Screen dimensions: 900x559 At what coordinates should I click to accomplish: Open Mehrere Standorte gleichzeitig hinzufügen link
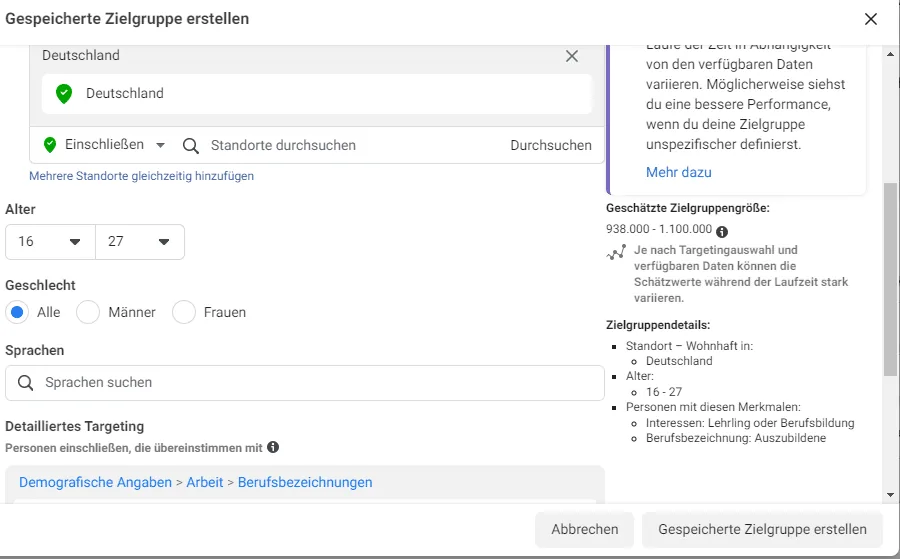click(141, 176)
